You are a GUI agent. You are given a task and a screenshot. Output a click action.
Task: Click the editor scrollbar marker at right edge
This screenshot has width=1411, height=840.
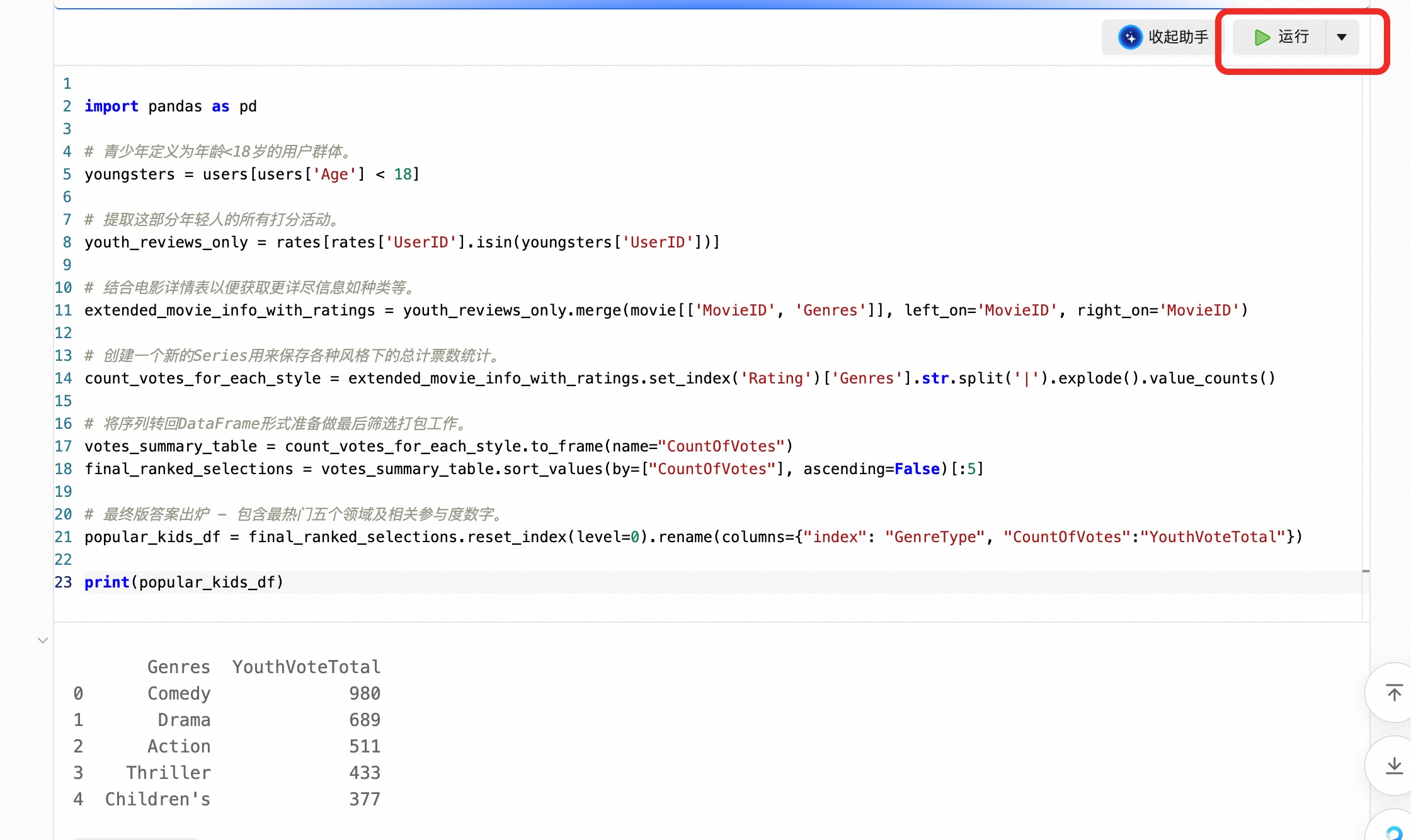(1366, 571)
